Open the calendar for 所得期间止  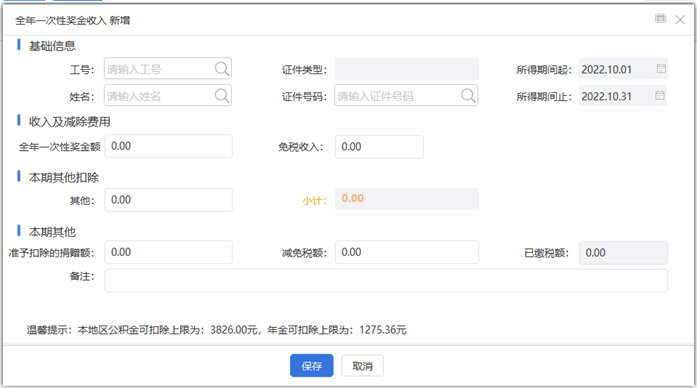pyautogui.click(x=660, y=96)
